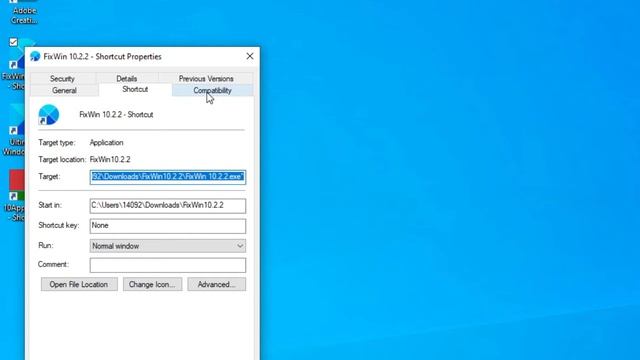Toggle the checkbox on FixWin desktop shortcut
The image size is (640, 360).
tap(13, 42)
